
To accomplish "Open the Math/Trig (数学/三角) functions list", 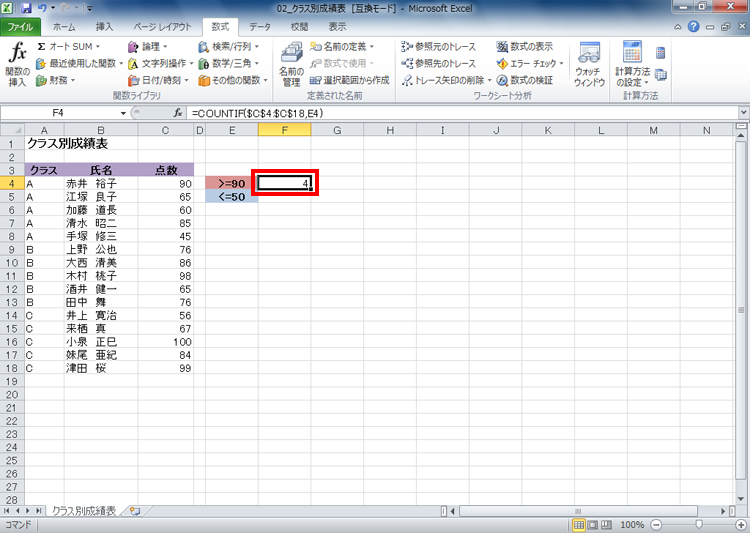I will coord(229,63).
